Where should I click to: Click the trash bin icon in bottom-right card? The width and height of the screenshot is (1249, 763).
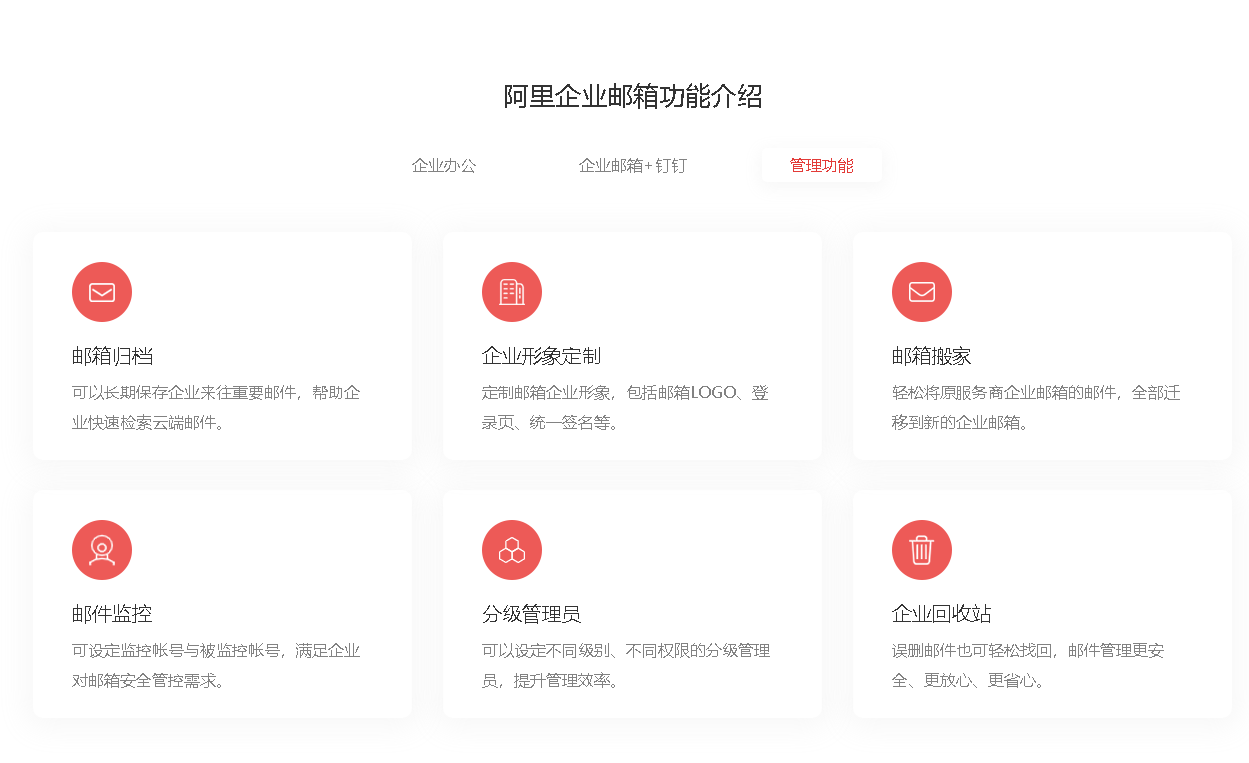(x=921, y=550)
